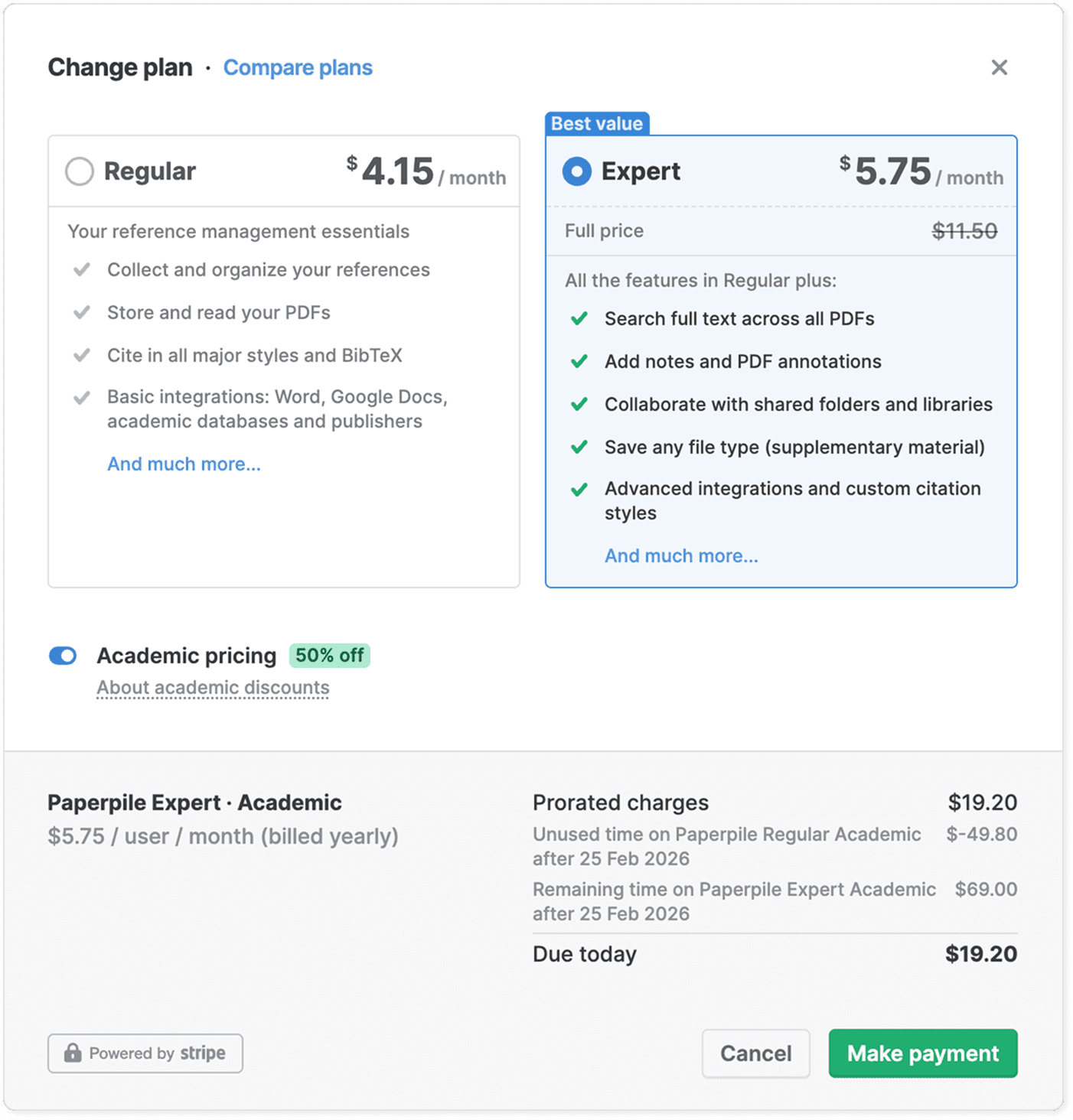Click the 50% off discount badge

329,656
